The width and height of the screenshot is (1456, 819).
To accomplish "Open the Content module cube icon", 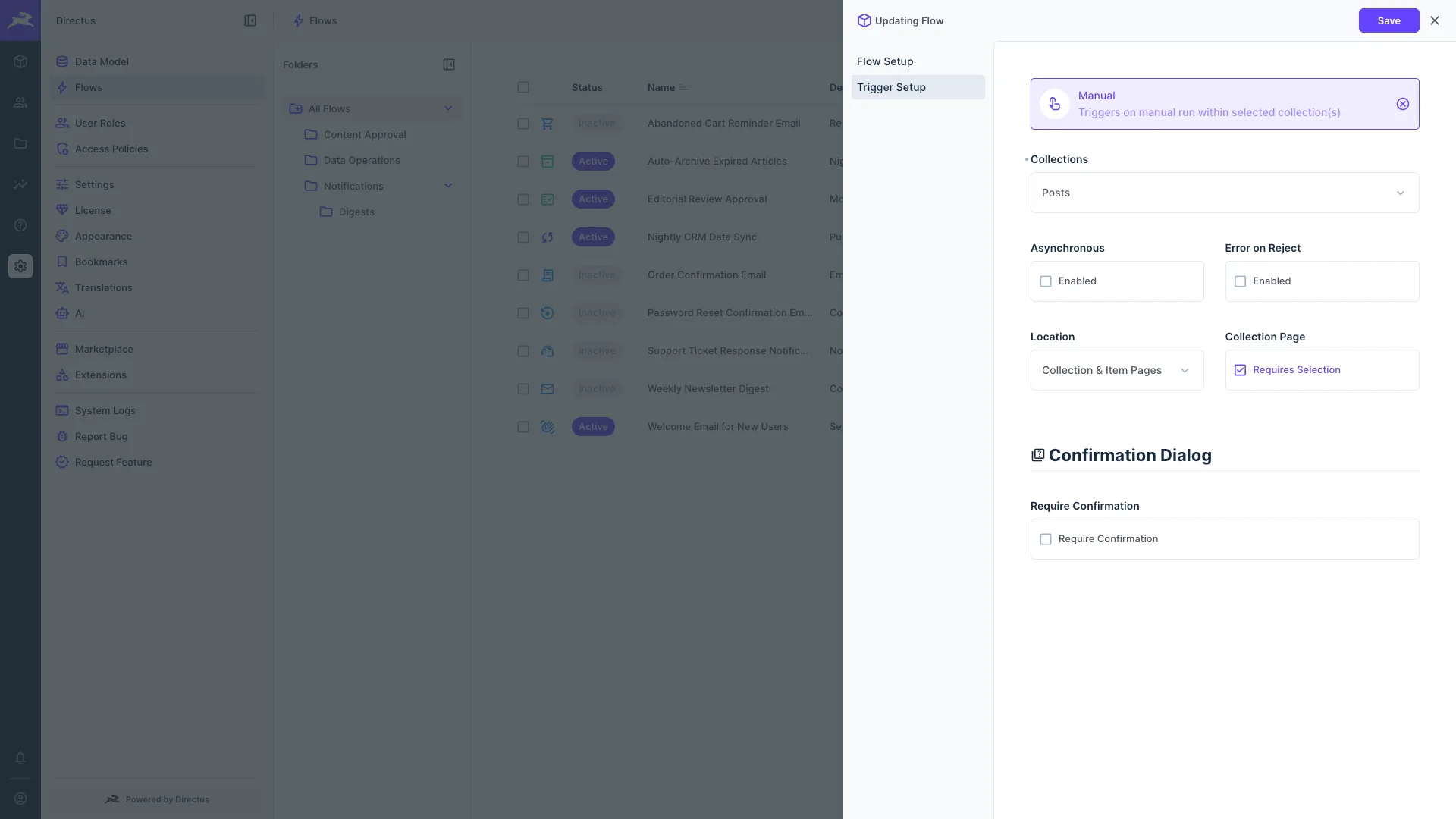I will pyautogui.click(x=20, y=61).
